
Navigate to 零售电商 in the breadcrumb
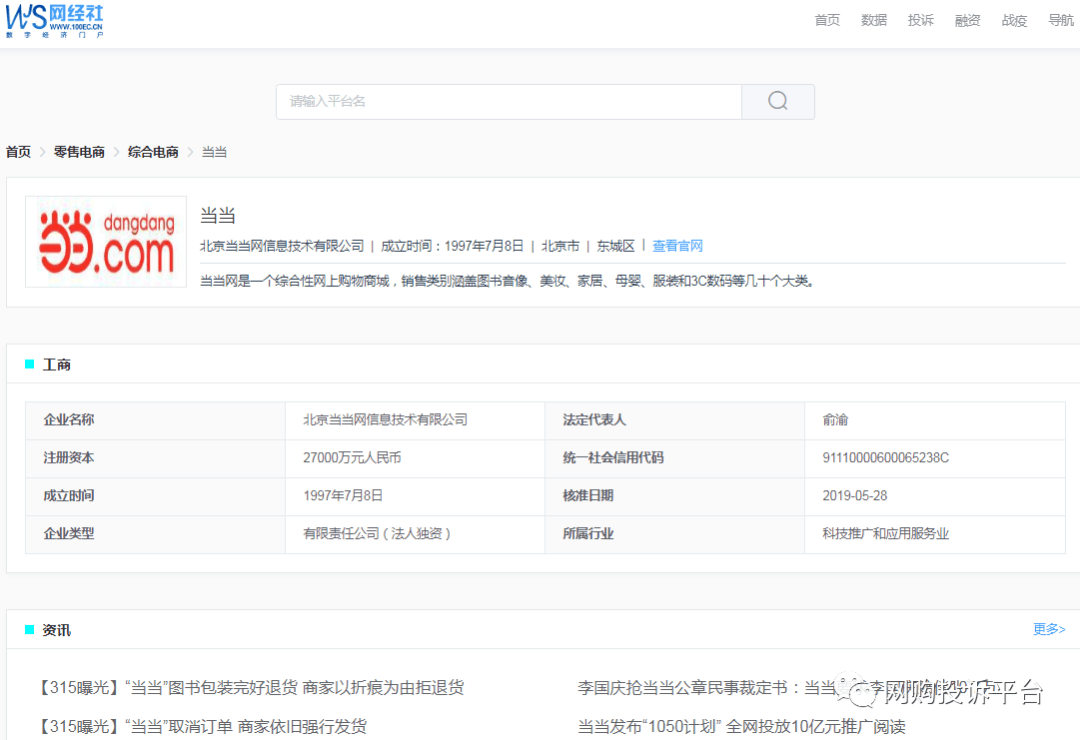(x=79, y=151)
